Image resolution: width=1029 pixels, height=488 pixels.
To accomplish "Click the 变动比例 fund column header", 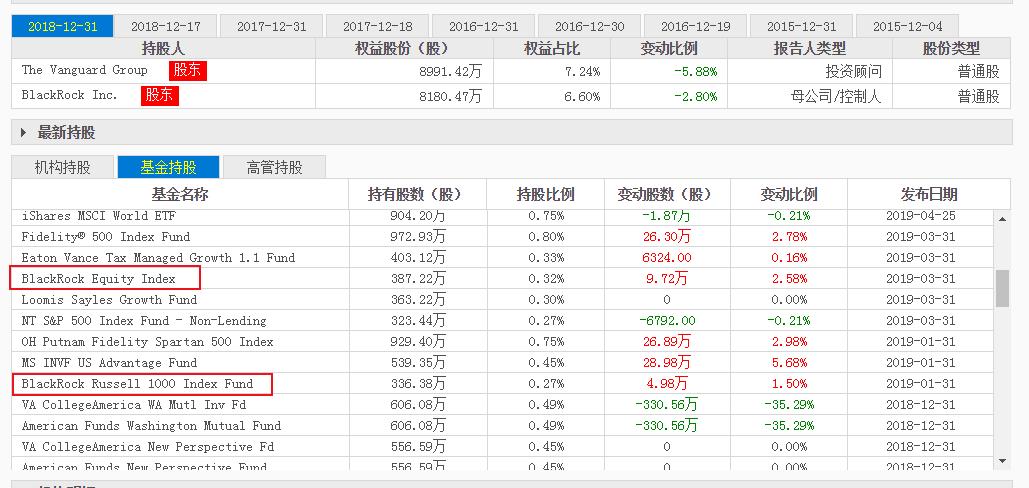I will click(x=789, y=194).
